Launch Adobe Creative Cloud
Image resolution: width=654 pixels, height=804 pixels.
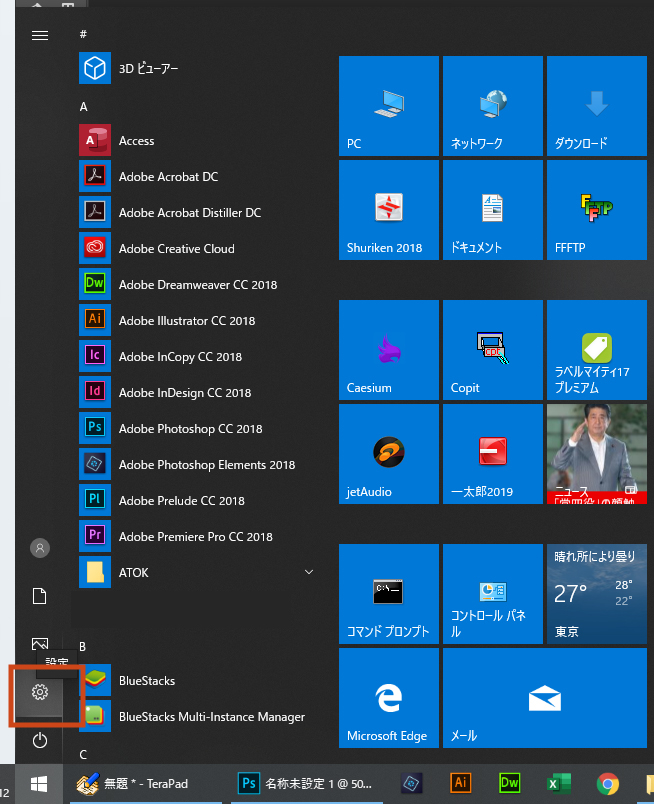click(197, 248)
